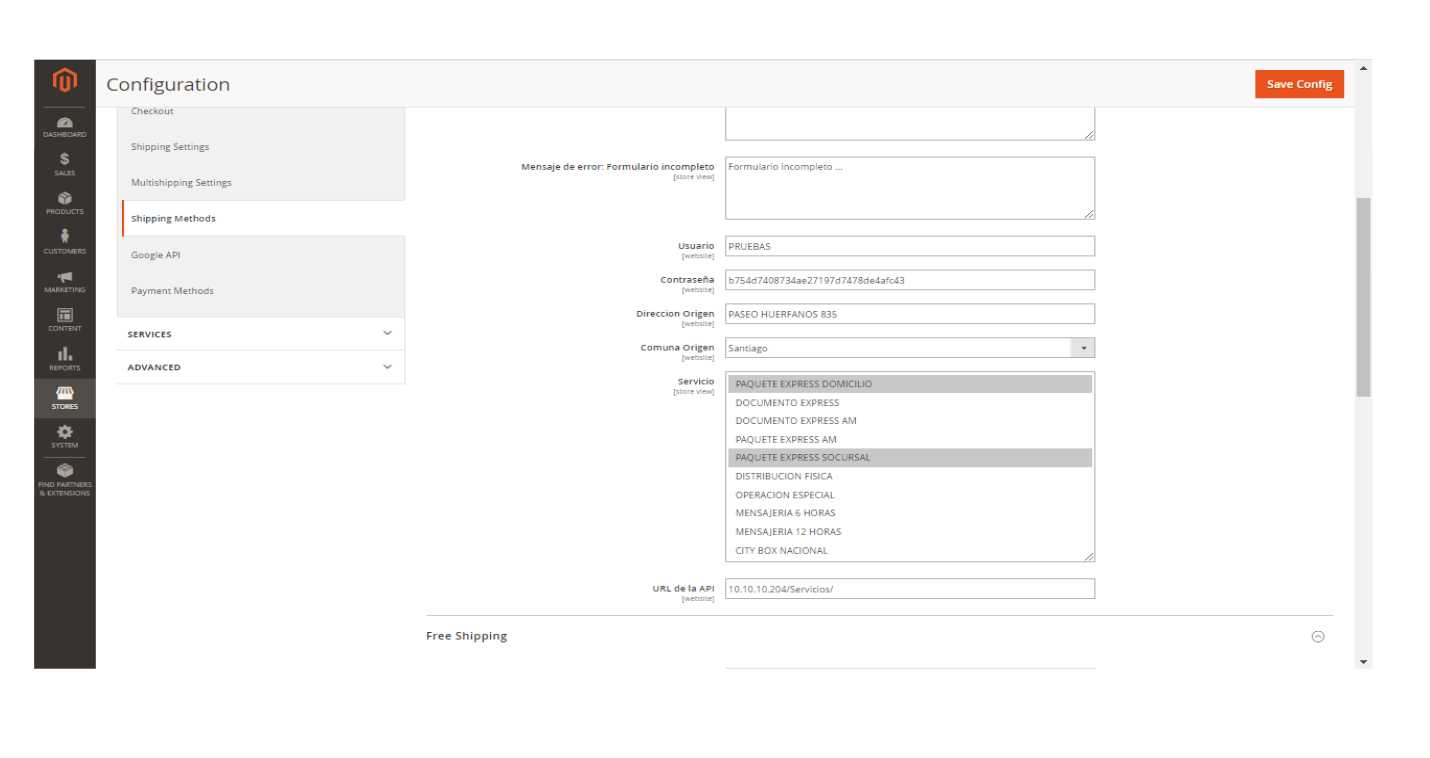Click the Magento logo icon

point(65,81)
